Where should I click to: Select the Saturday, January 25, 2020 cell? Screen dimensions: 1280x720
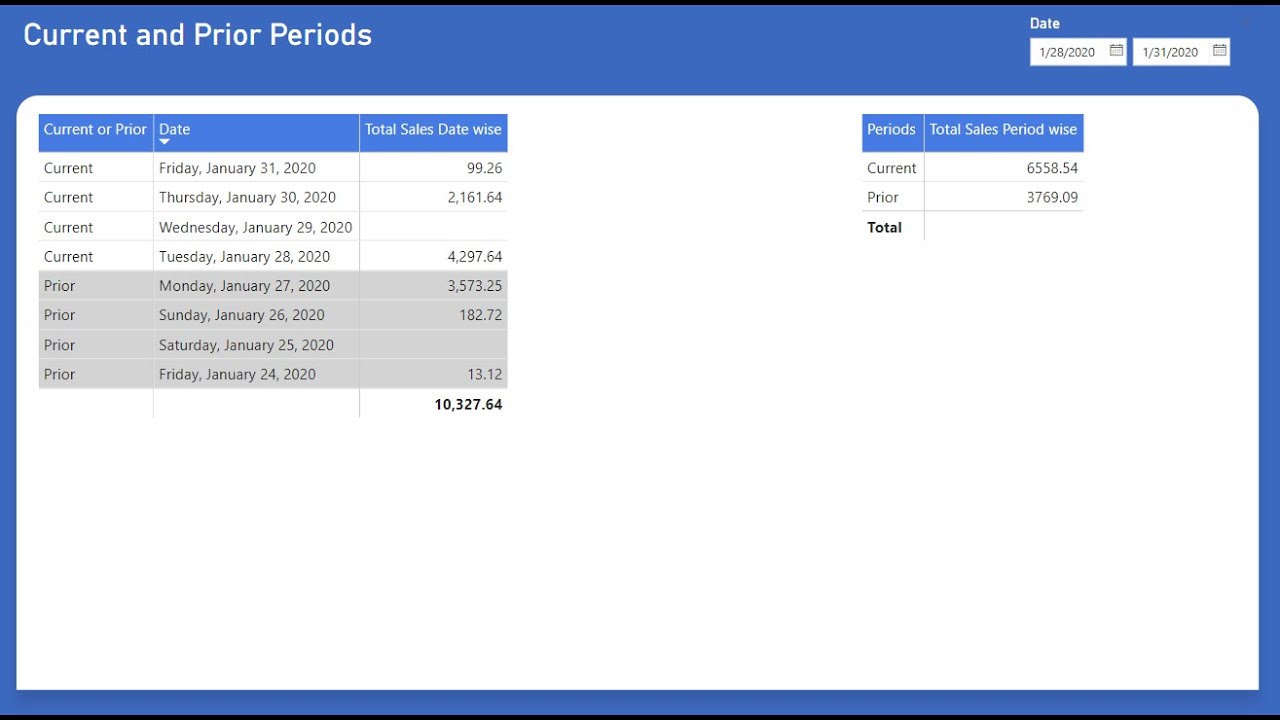pos(257,344)
